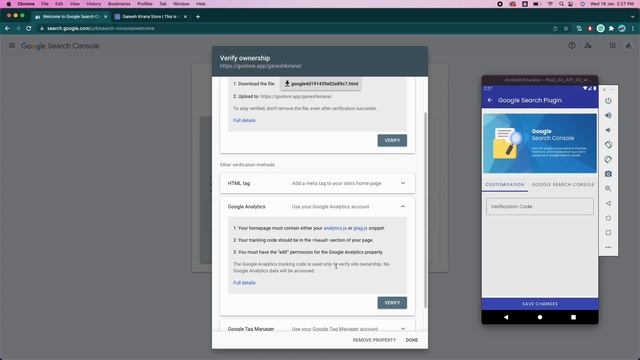Click VERIFY under Google Analytics method
The height and width of the screenshot is (360, 640).
point(392,303)
